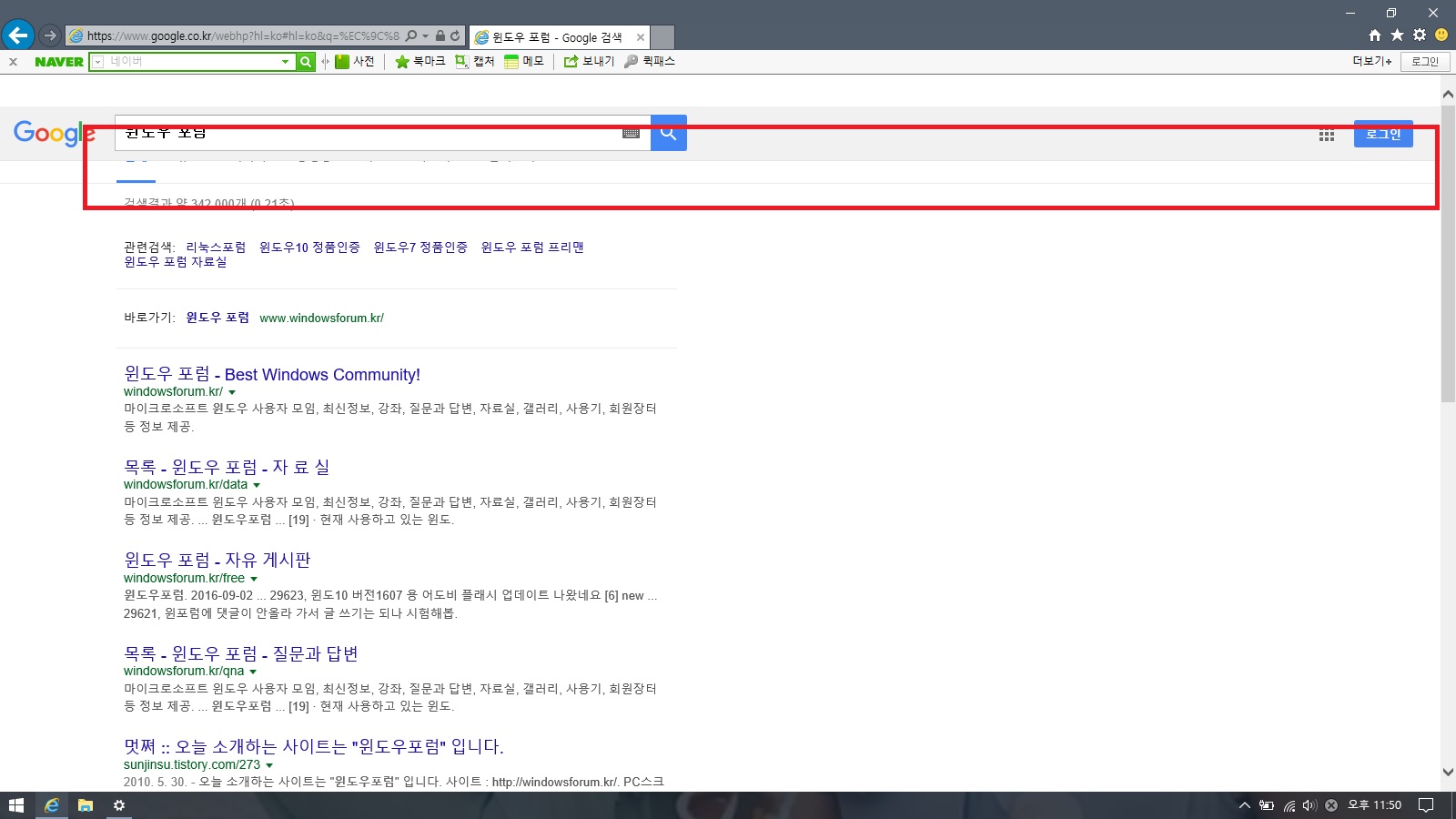
Task: Click related search 리눅스포럼
Action: pos(216,247)
